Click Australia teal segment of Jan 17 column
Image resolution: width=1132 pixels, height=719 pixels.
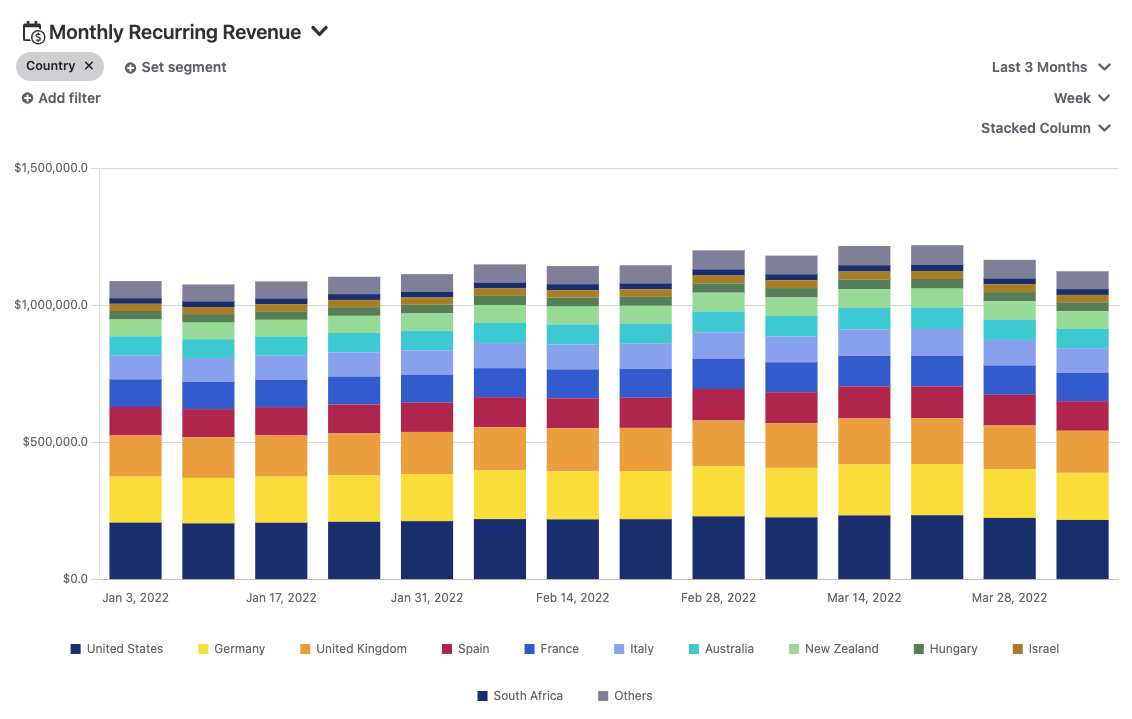pyautogui.click(x=281, y=346)
